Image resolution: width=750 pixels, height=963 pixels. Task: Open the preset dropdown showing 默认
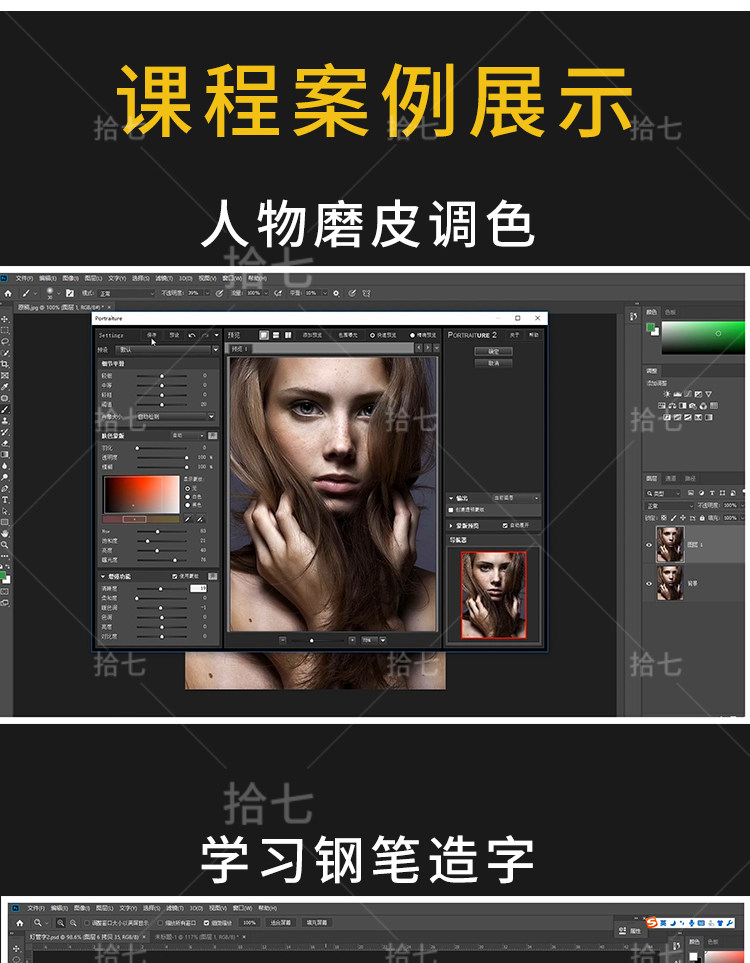pyautogui.click(x=168, y=349)
